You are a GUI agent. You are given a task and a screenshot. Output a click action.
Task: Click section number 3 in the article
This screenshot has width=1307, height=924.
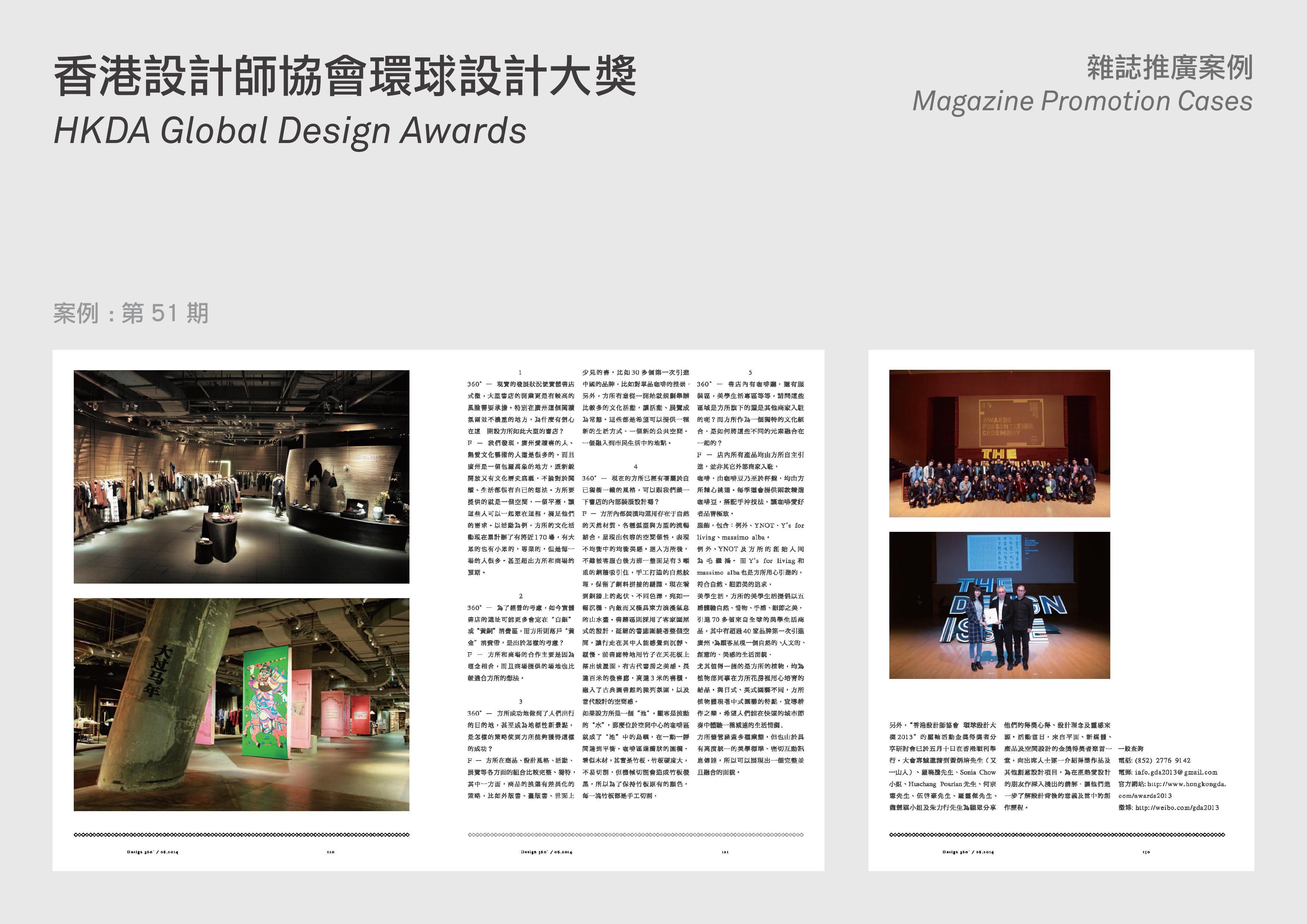(521, 702)
